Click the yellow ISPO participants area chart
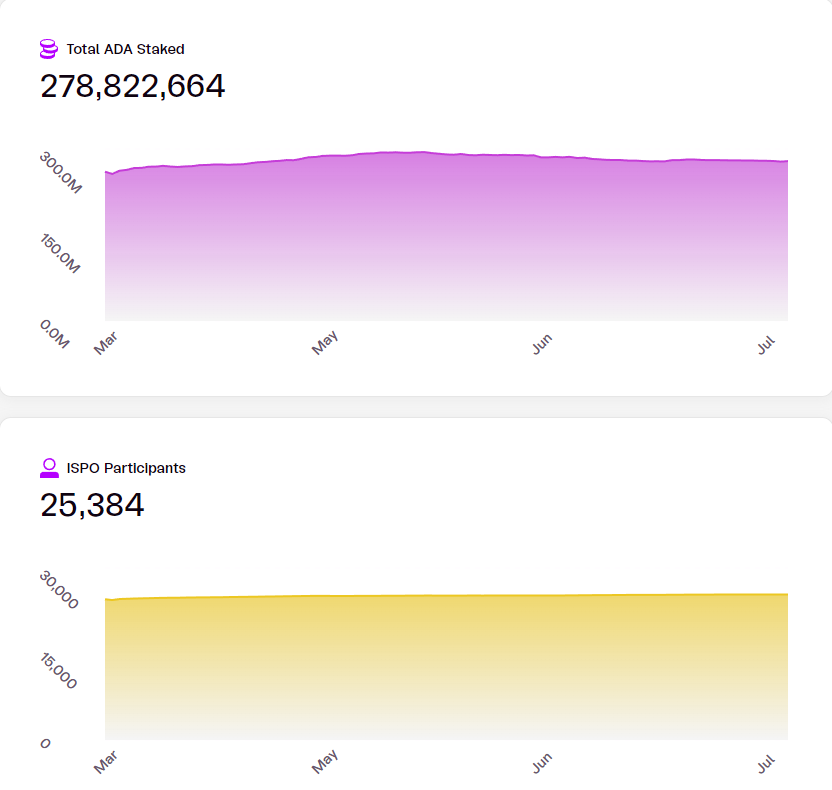The image size is (832, 790). coord(446,665)
